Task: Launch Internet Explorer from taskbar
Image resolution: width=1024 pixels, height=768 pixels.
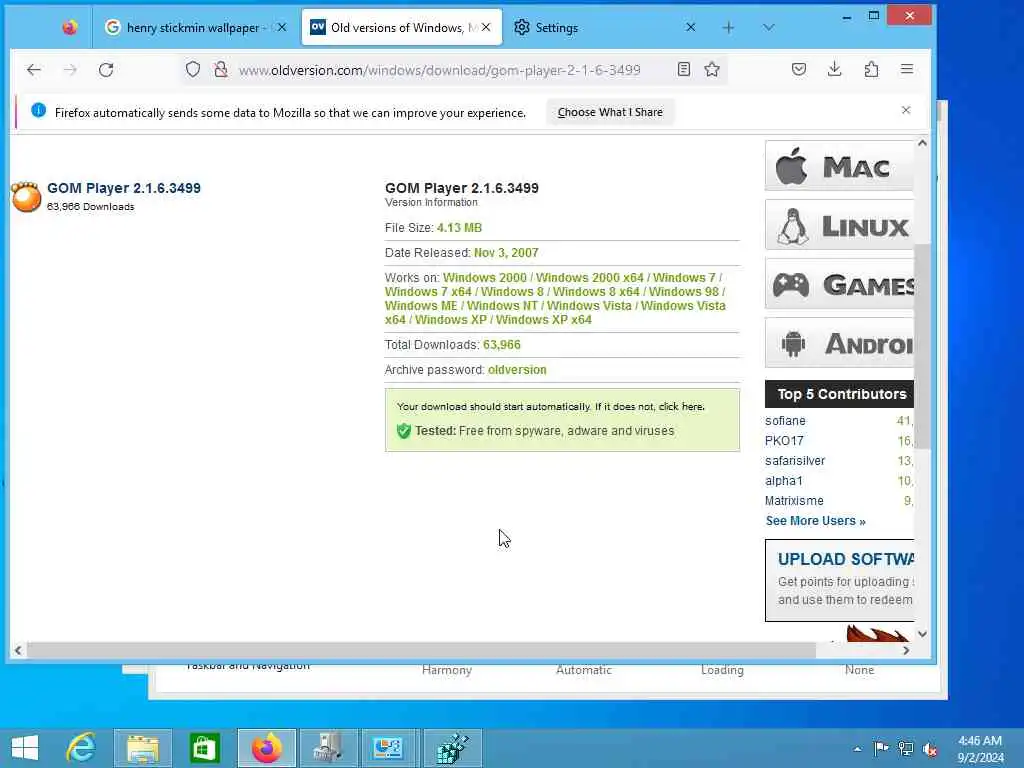Action: (81, 748)
